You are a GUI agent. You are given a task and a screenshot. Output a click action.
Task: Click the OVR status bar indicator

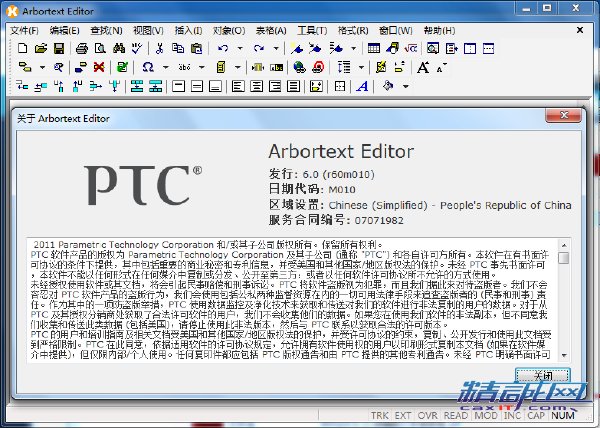[427, 415]
